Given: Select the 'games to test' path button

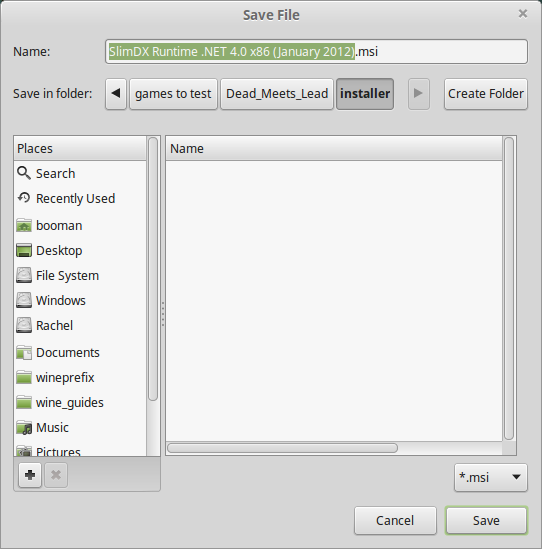Looking at the screenshot, I should coord(173,93).
